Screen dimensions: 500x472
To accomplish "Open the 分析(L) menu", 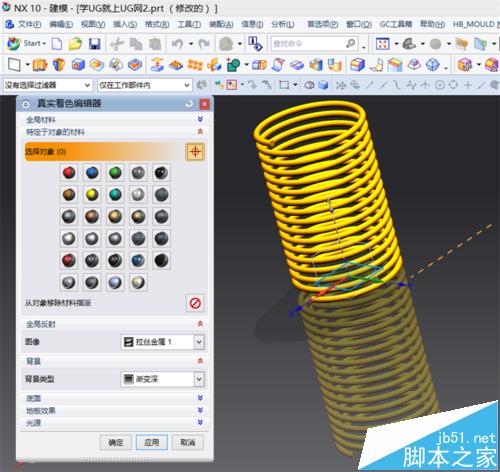I will (283, 24).
